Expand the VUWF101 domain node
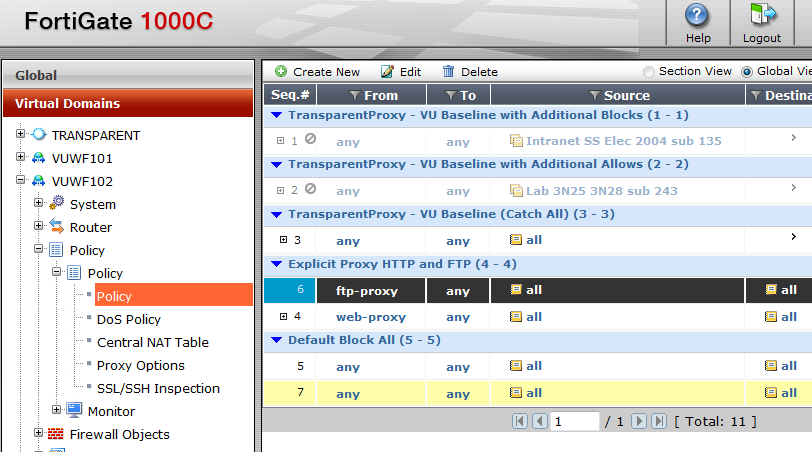 (x=20, y=156)
